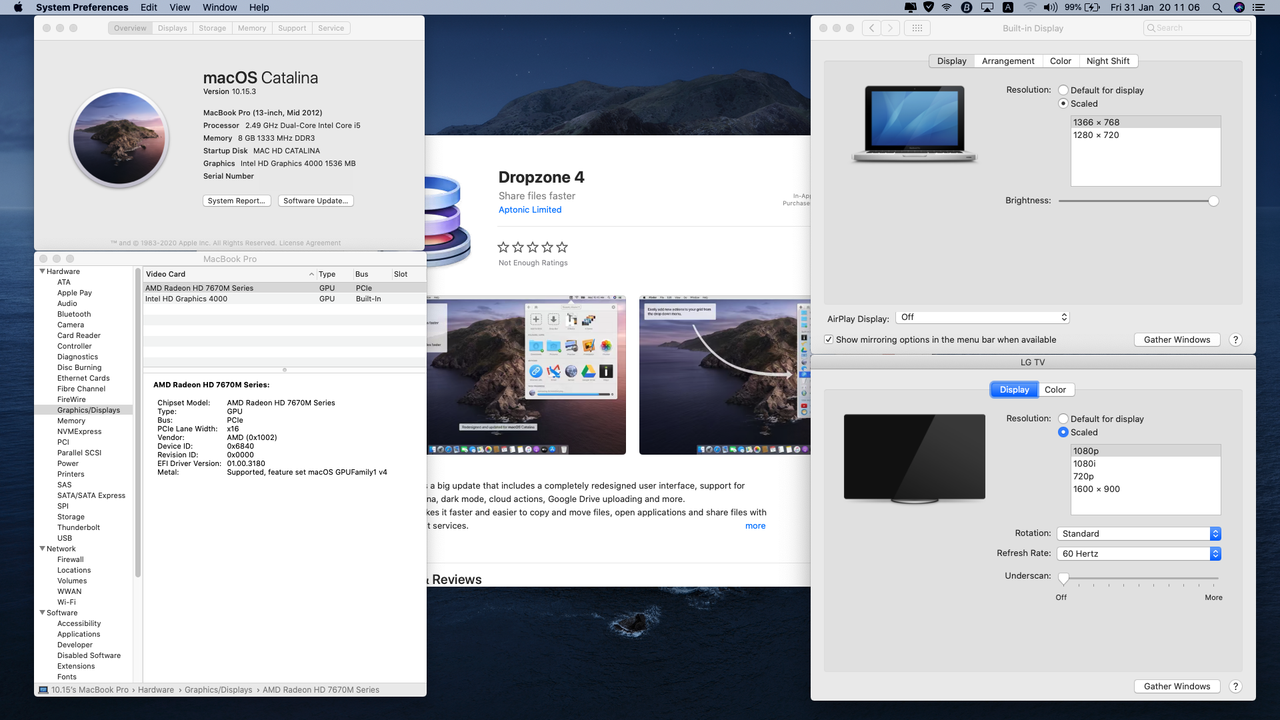Click help button in Built-in Display window
Viewport: 1280px width, 720px height.
(x=1235, y=340)
